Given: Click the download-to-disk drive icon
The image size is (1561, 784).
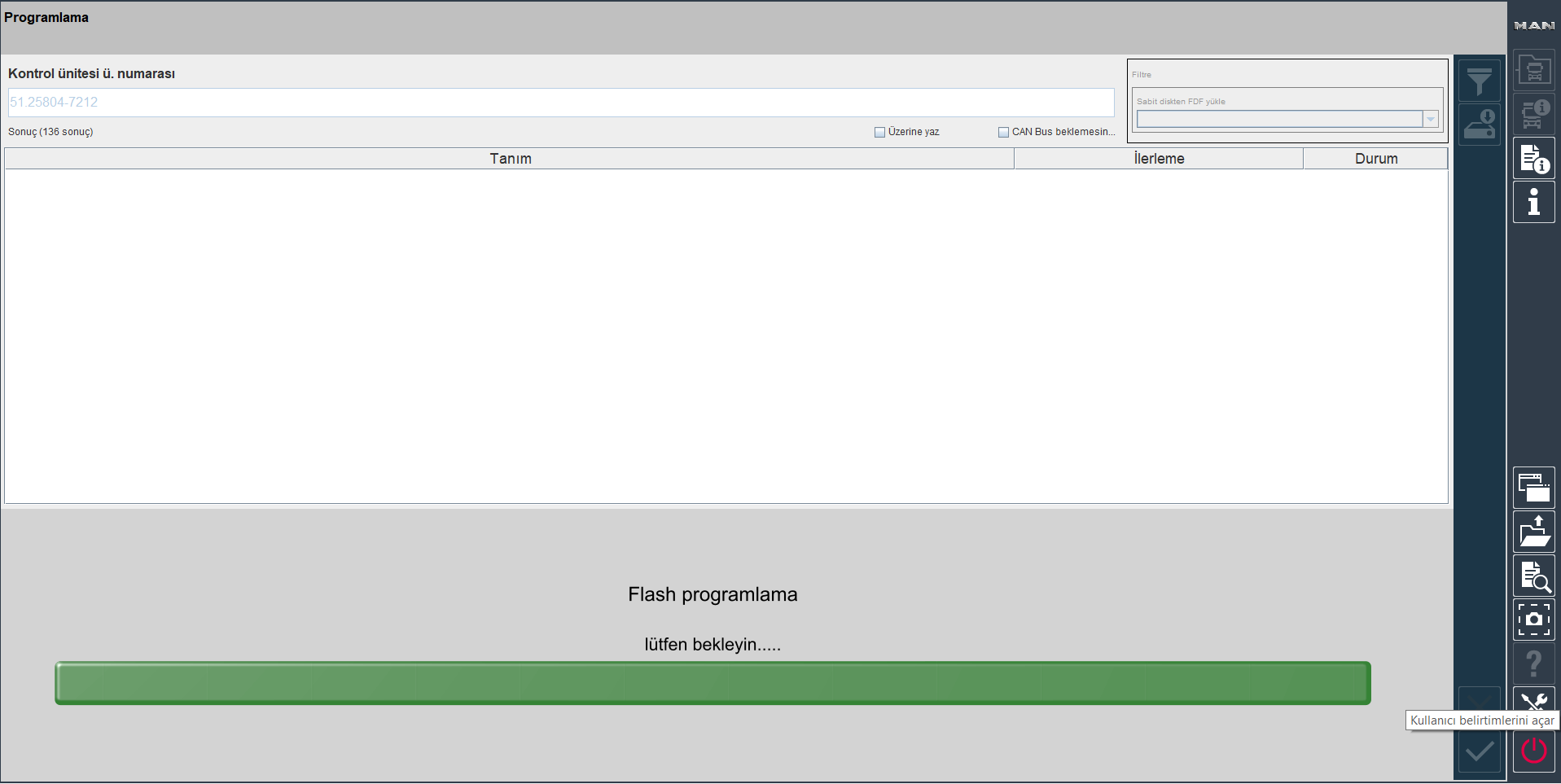Looking at the screenshot, I should tap(1479, 125).
